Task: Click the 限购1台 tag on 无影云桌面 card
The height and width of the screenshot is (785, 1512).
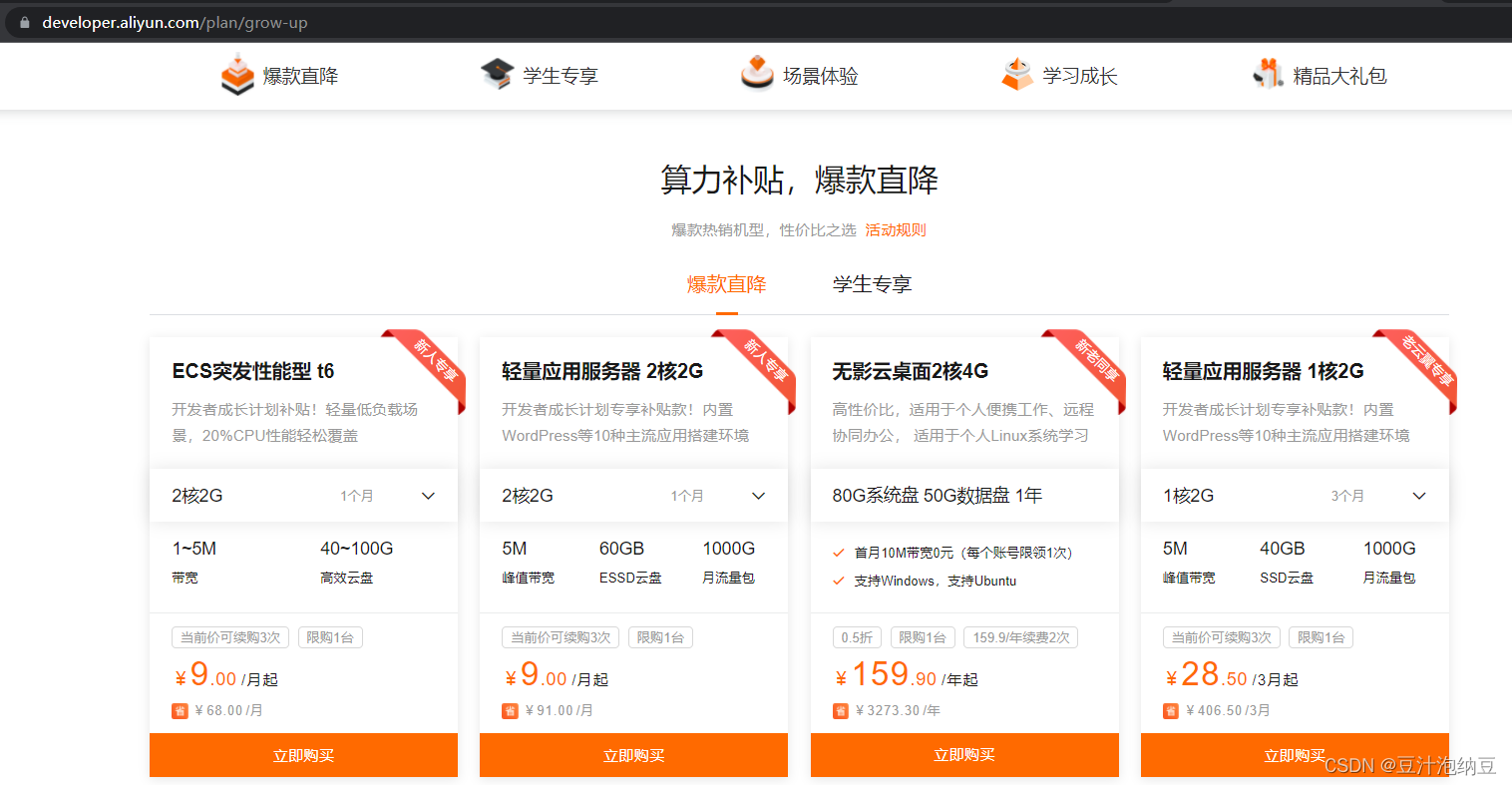Action: (x=923, y=637)
